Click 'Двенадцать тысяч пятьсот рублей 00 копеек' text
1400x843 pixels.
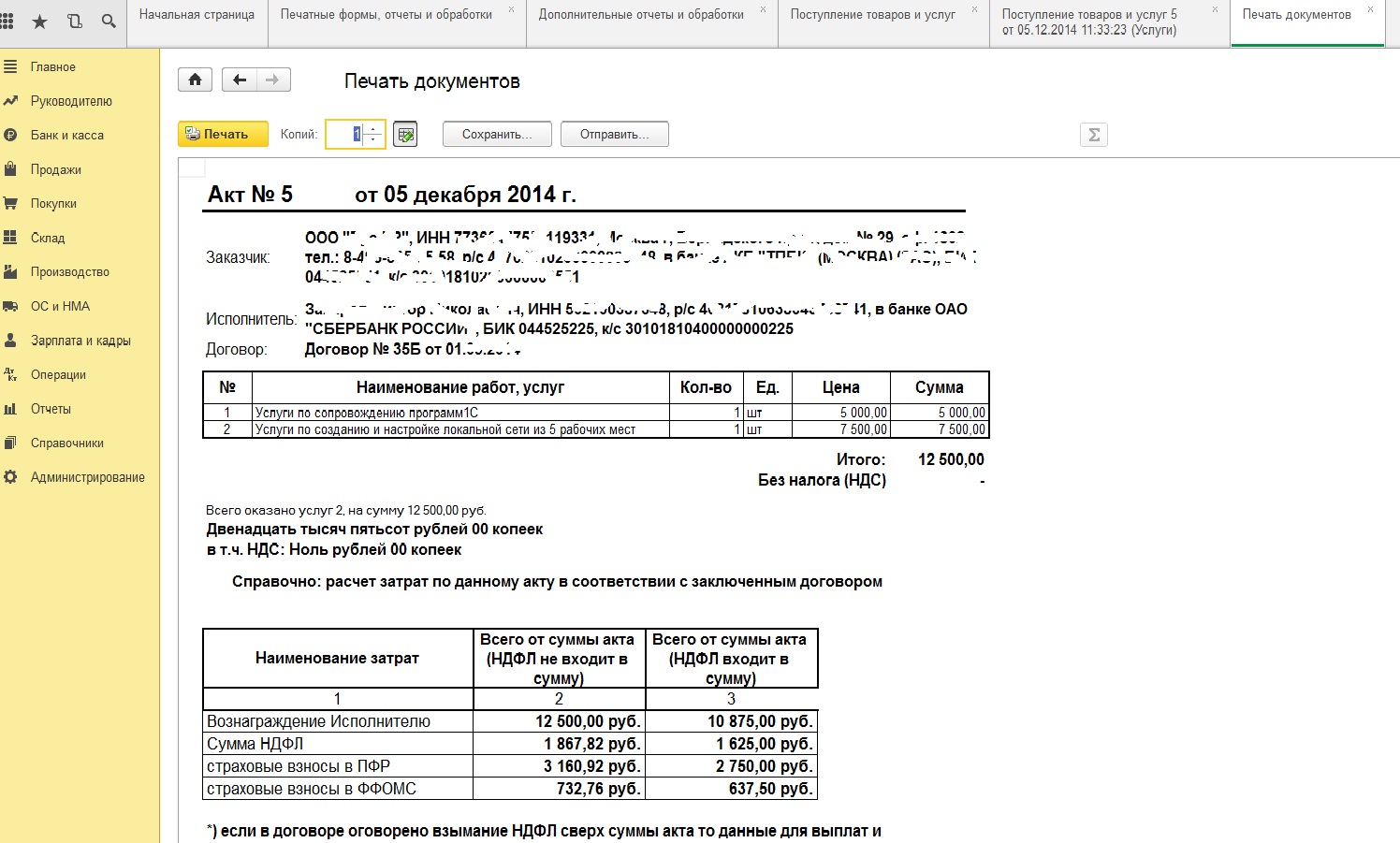pyautogui.click(x=374, y=530)
